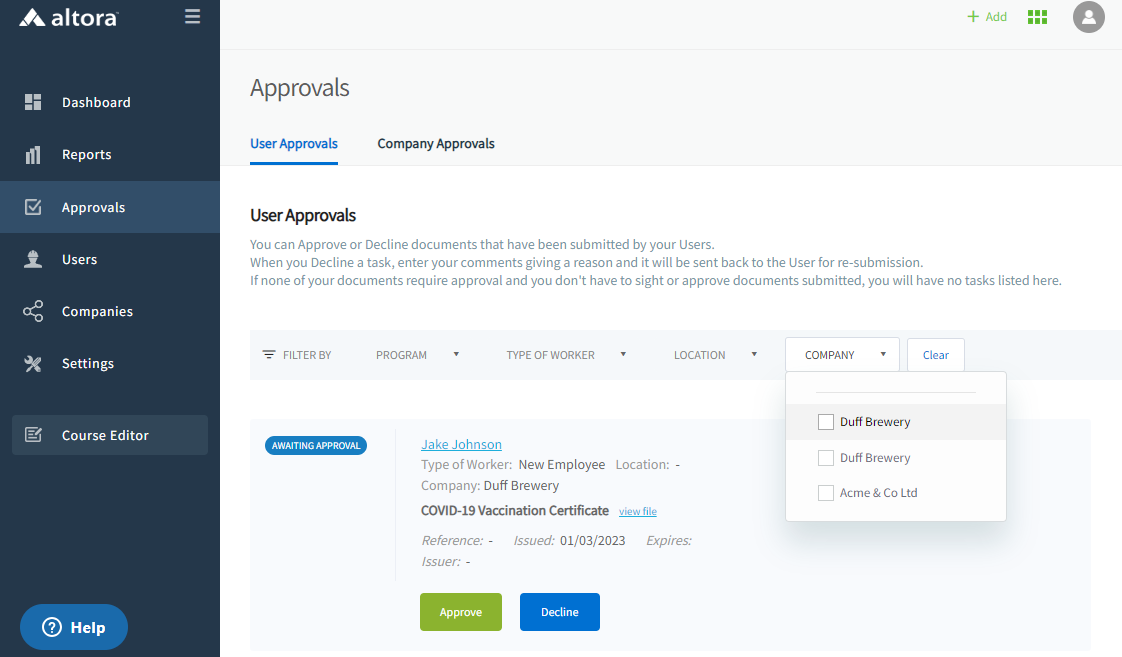Screen dimensions: 1122x657
Task: Open the Type of Worker filter dropdown
Action: [566, 355]
